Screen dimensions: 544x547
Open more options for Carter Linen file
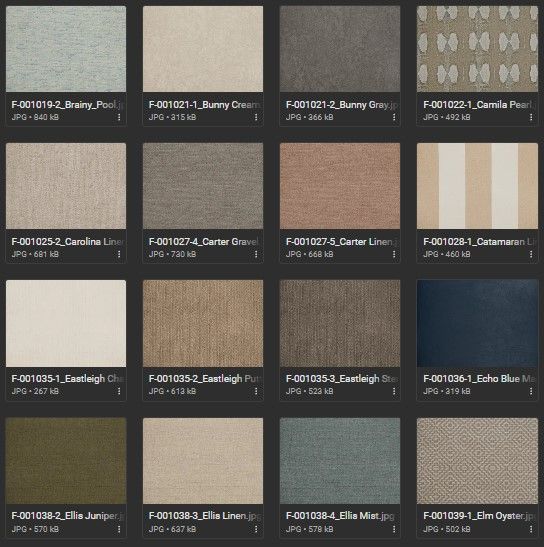pyautogui.click(x=394, y=254)
